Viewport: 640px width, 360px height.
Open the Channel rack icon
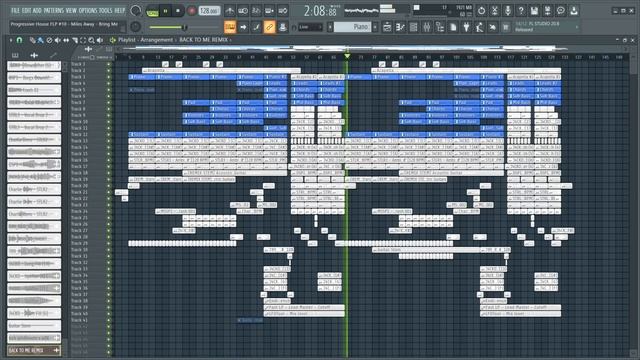pyautogui.click(x=413, y=27)
